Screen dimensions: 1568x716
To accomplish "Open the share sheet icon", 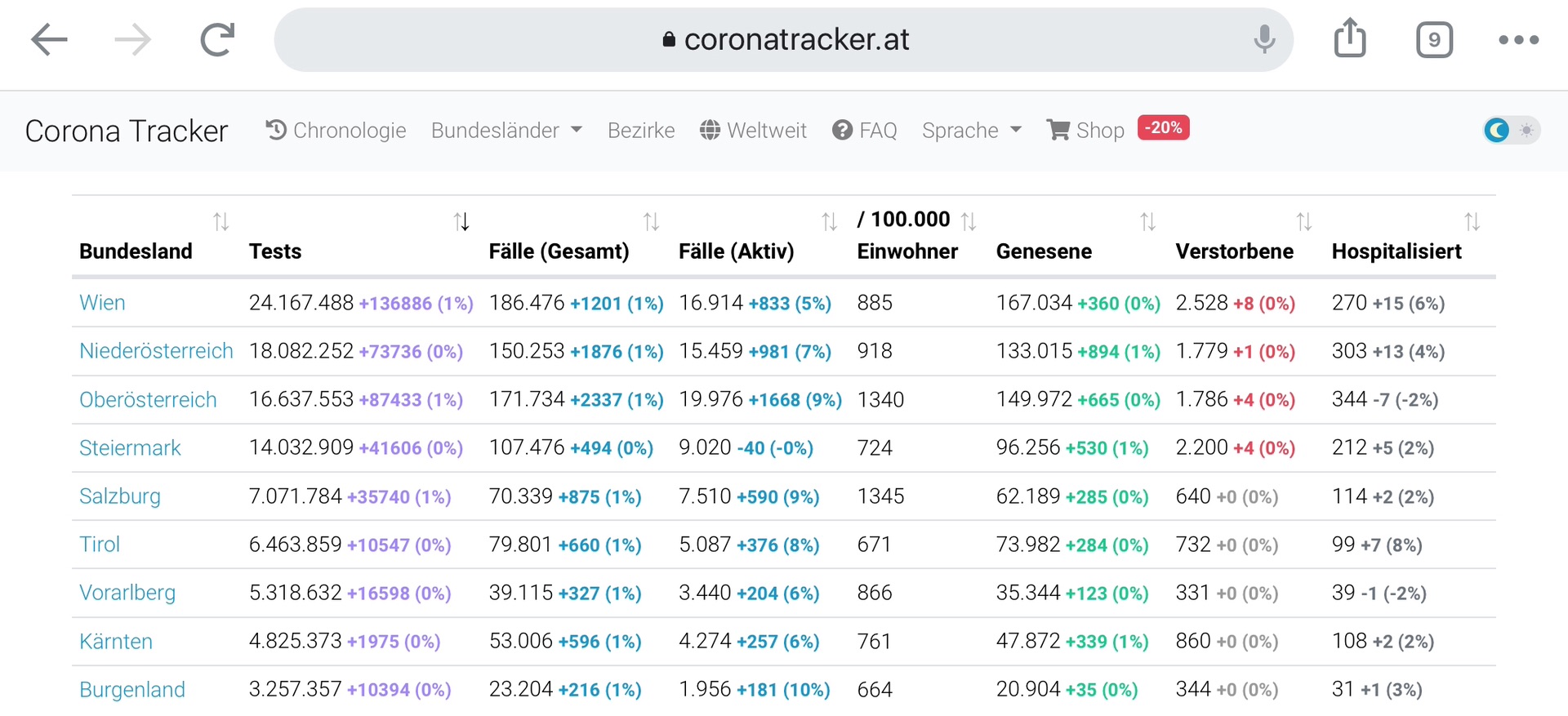I will pyautogui.click(x=1350, y=38).
